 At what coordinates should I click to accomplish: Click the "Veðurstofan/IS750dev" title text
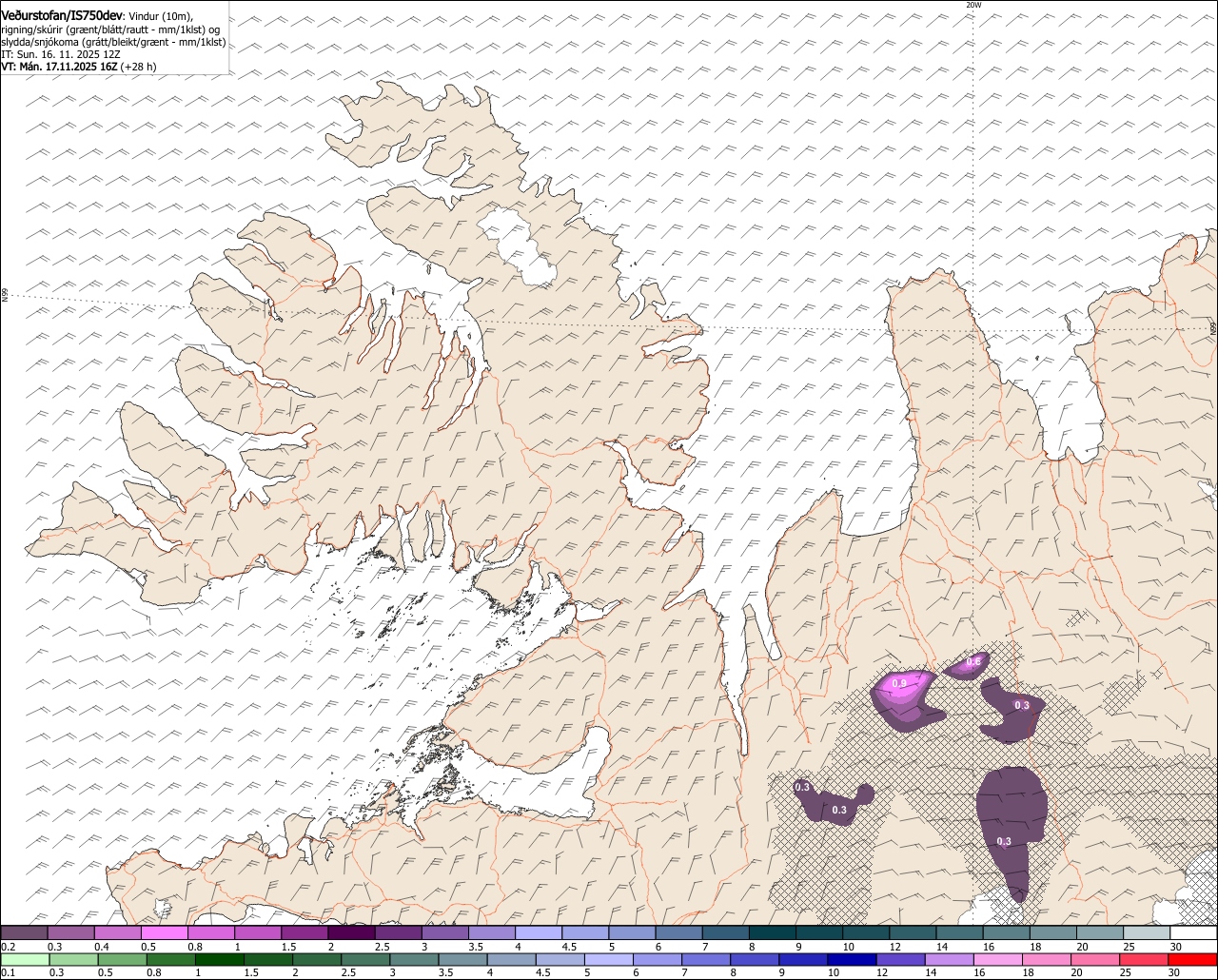click(x=62, y=16)
